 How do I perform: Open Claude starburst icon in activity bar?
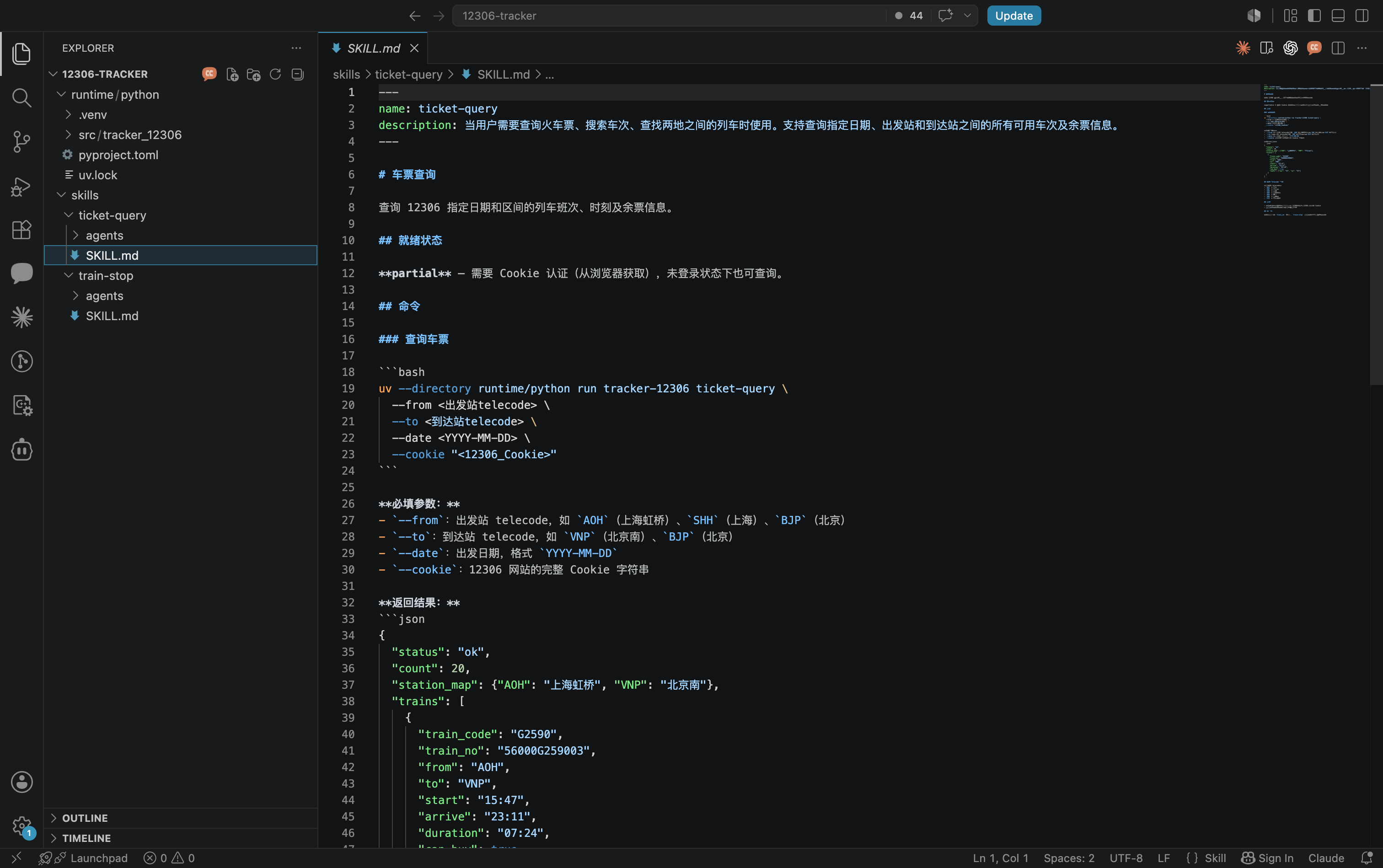[x=22, y=317]
